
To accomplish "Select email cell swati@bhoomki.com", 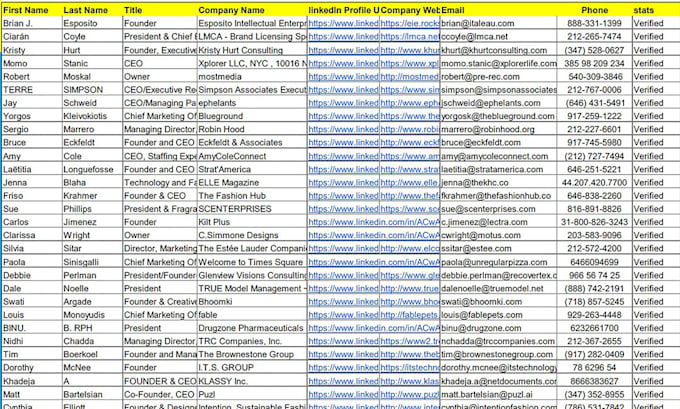I will point(498,302).
